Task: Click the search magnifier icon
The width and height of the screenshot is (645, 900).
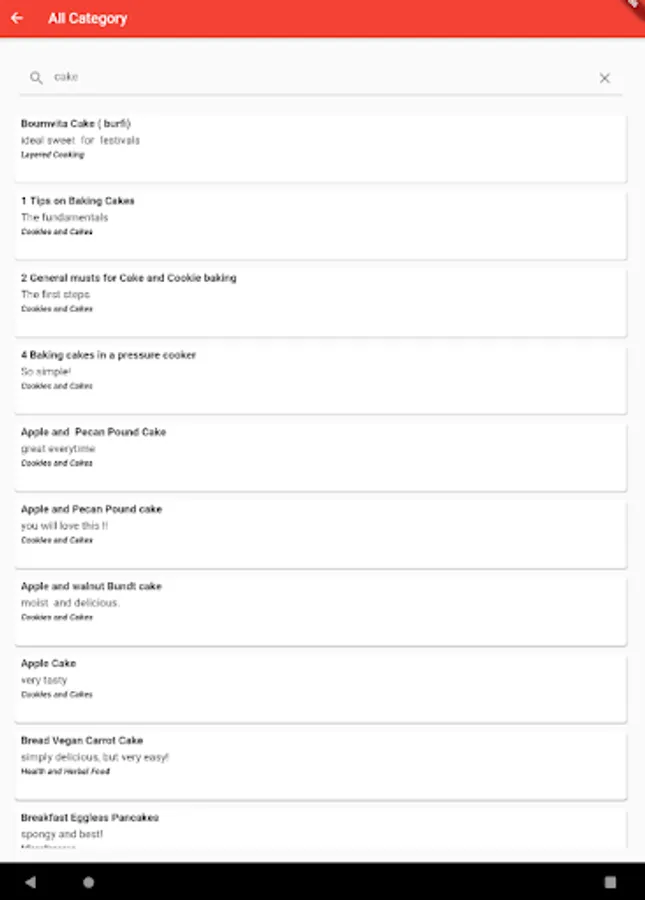Action: coord(36,77)
